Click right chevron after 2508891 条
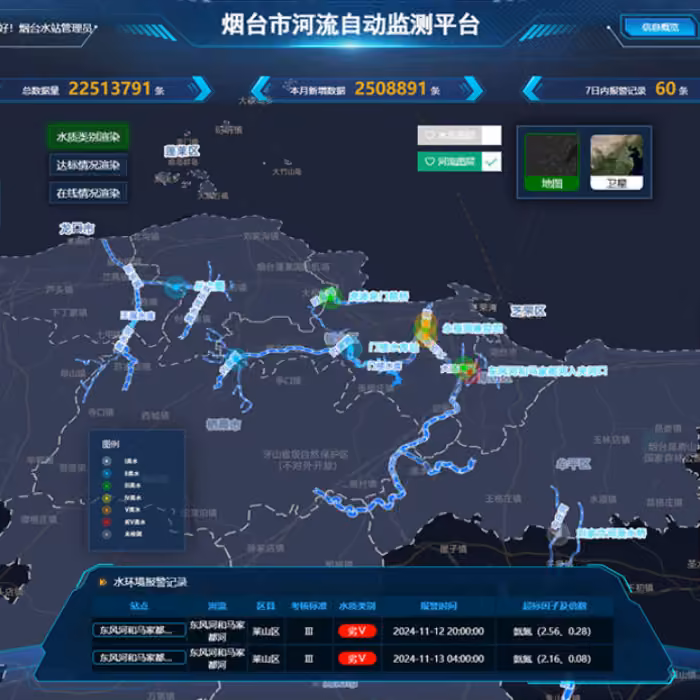The width and height of the screenshot is (700, 700). [473, 88]
